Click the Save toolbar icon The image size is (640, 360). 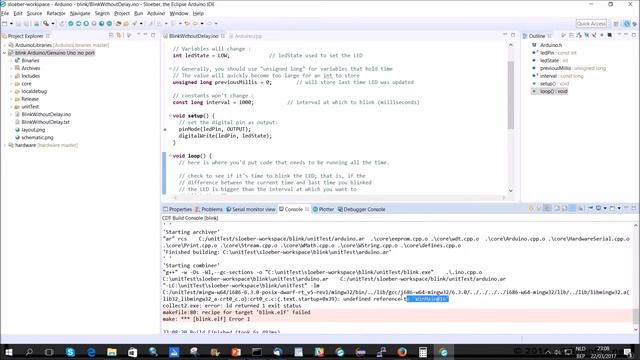(18, 24)
